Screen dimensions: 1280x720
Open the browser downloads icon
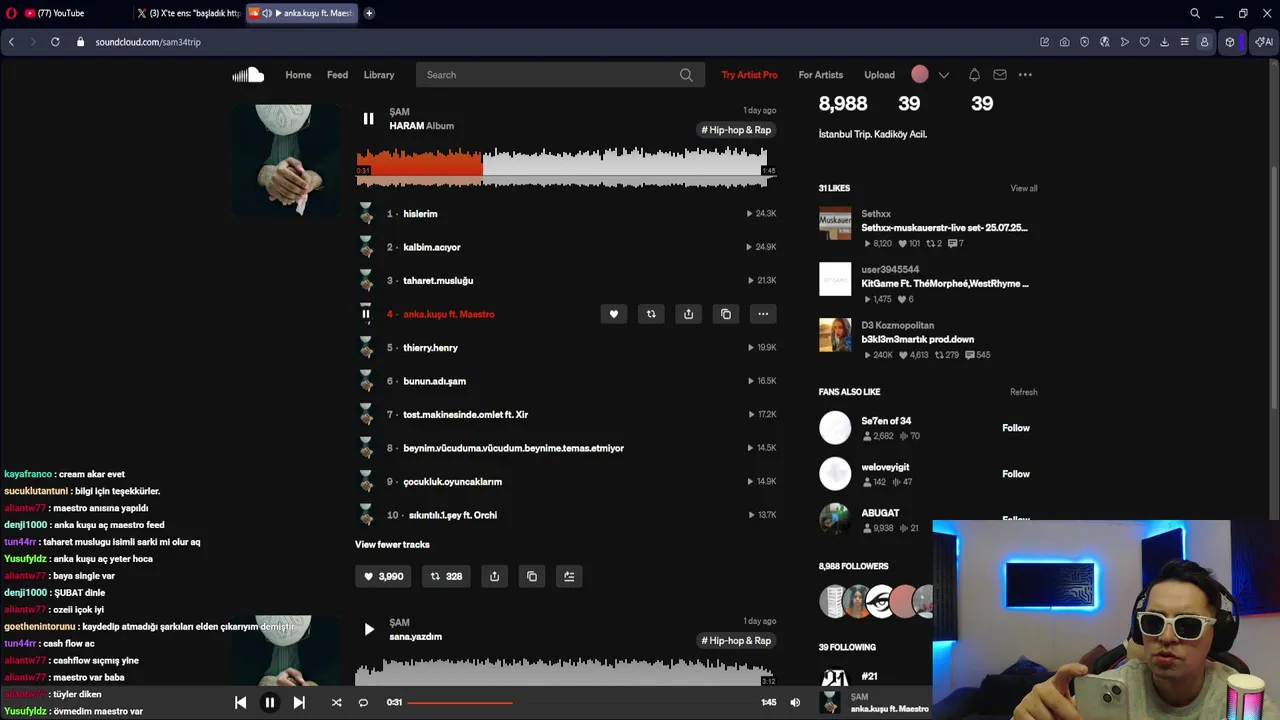pyautogui.click(x=1164, y=42)
